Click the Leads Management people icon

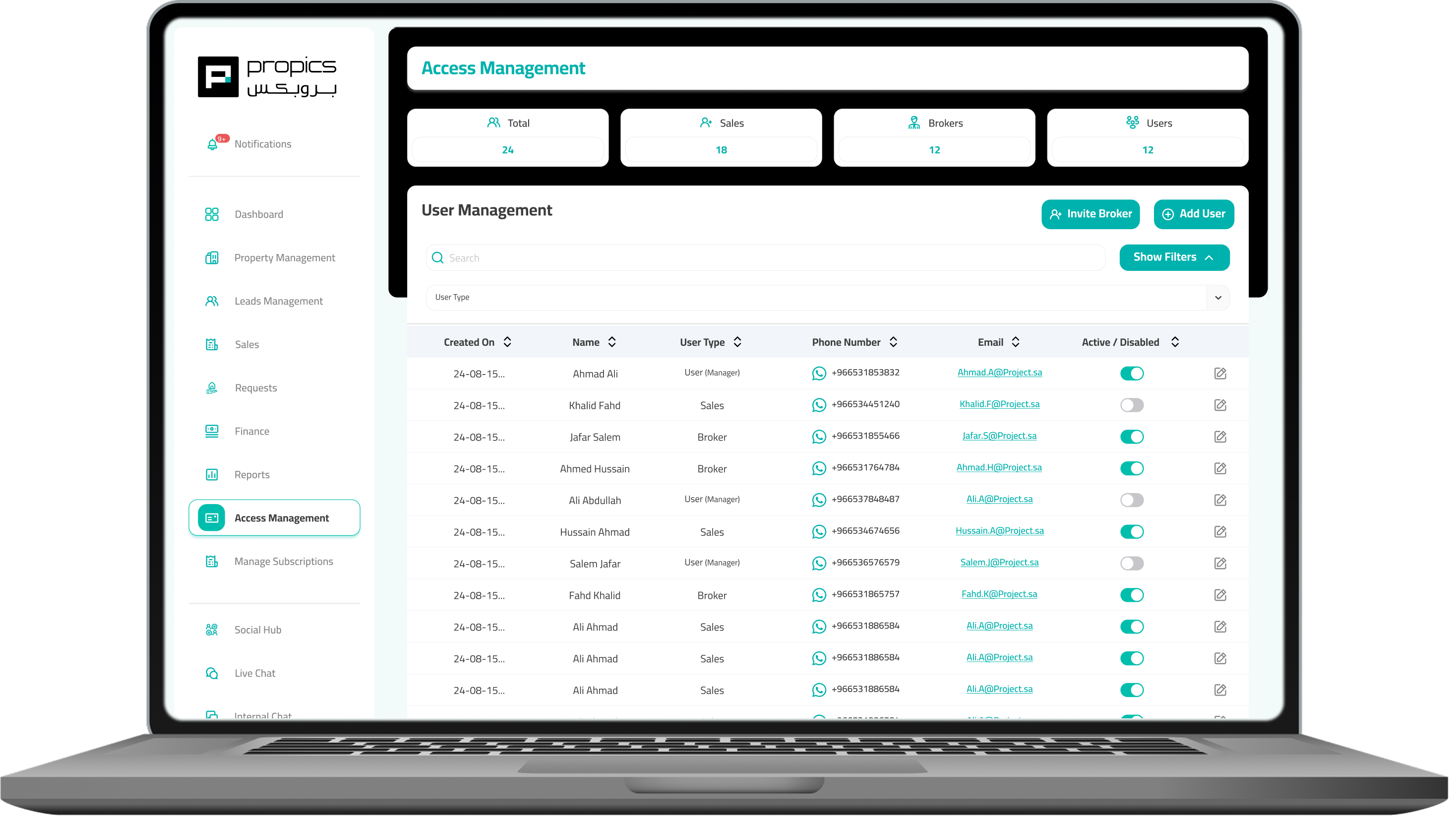(212, 302)
